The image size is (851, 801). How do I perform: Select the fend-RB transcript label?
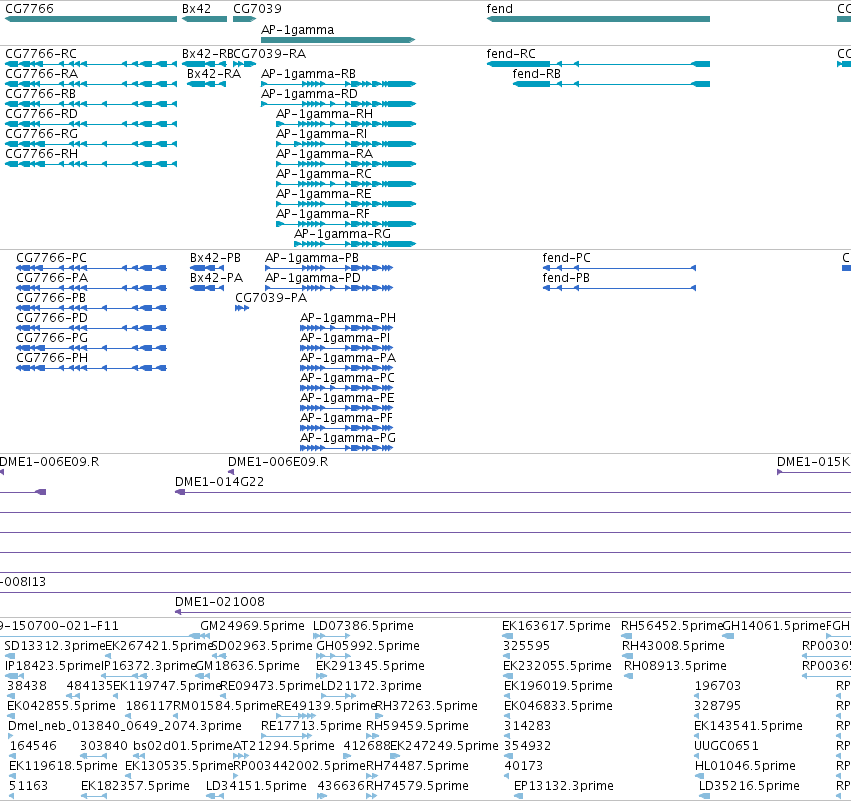(536, 74)
